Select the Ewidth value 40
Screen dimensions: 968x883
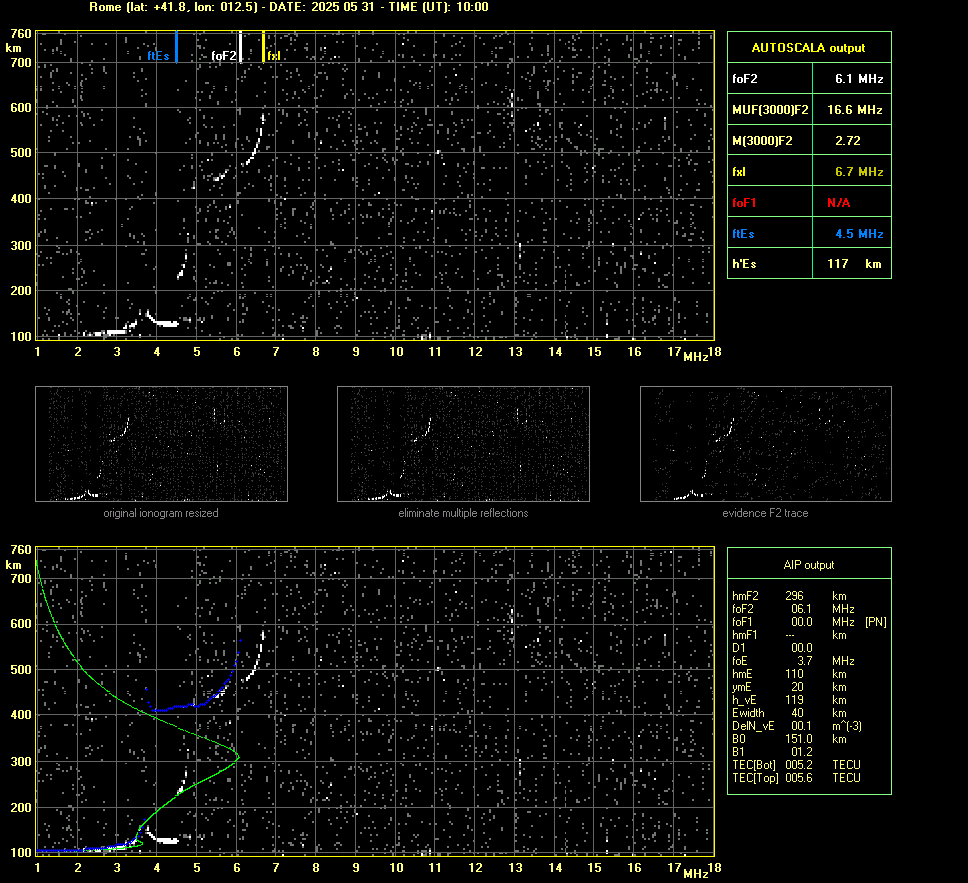[797, 713]
